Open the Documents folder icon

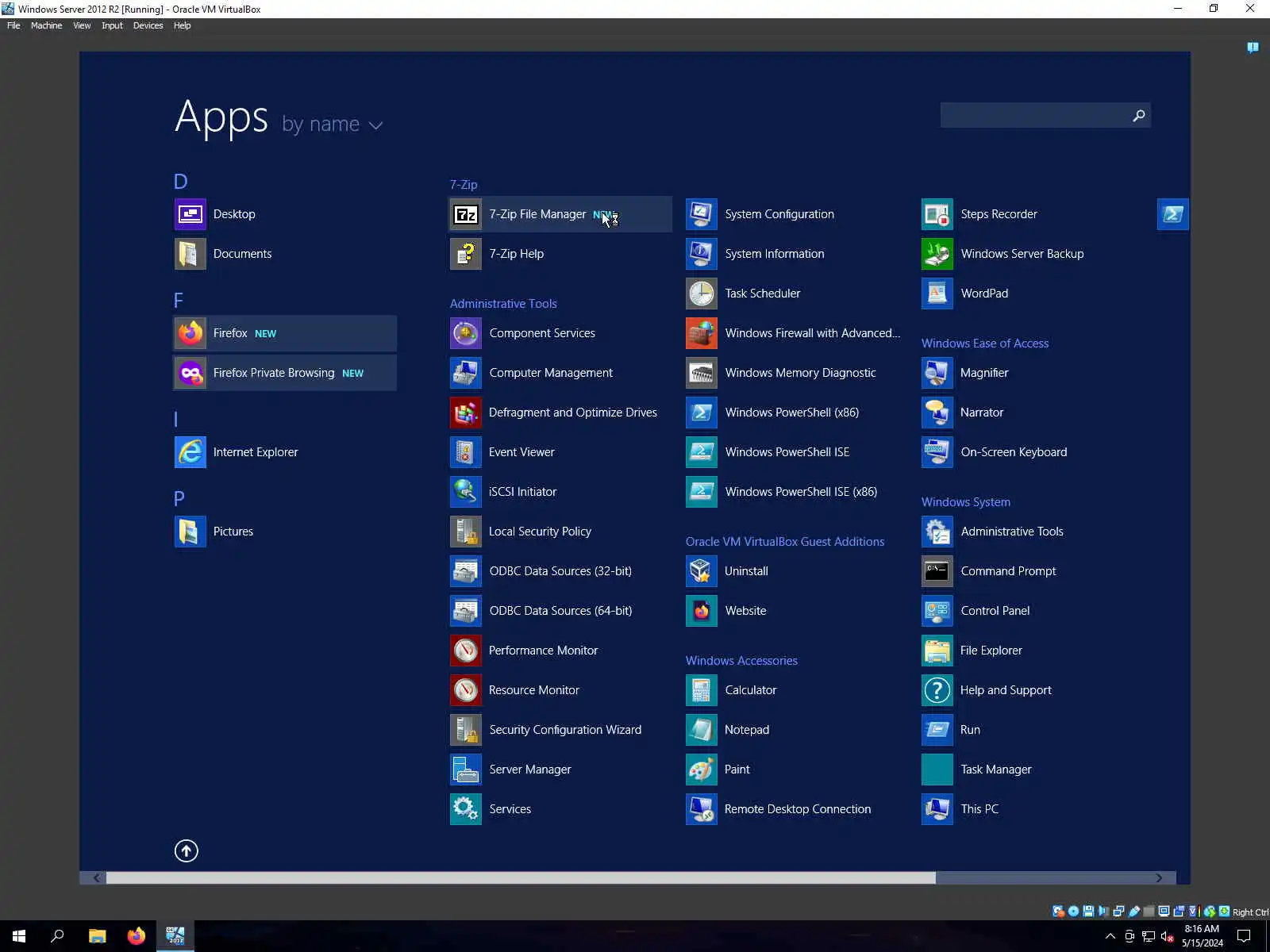[190, 254]
